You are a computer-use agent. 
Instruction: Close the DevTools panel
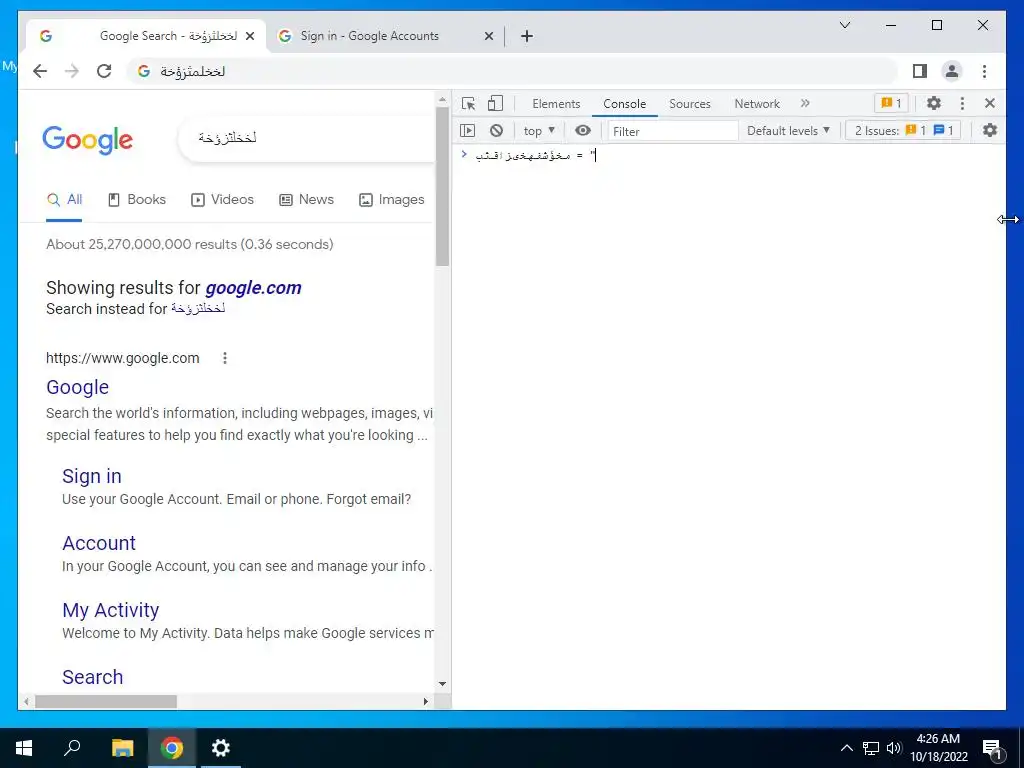tap(989, 103)
